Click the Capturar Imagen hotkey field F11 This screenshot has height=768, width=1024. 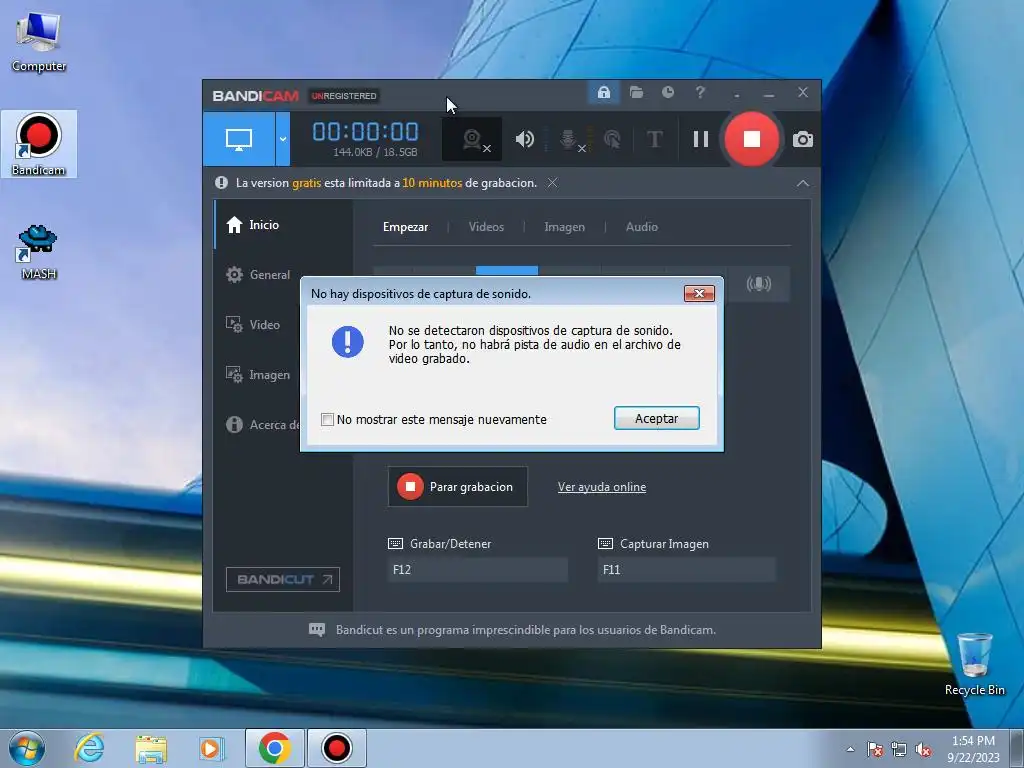click(x=686, y=569)
